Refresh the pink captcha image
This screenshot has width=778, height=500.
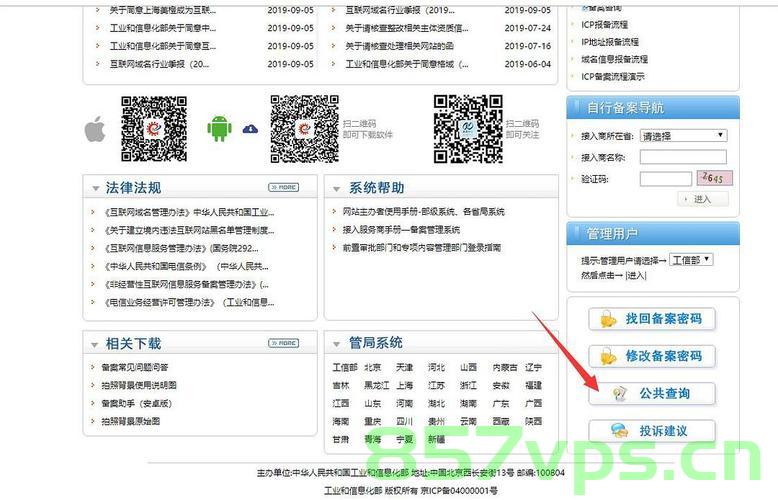click(714, 178)
